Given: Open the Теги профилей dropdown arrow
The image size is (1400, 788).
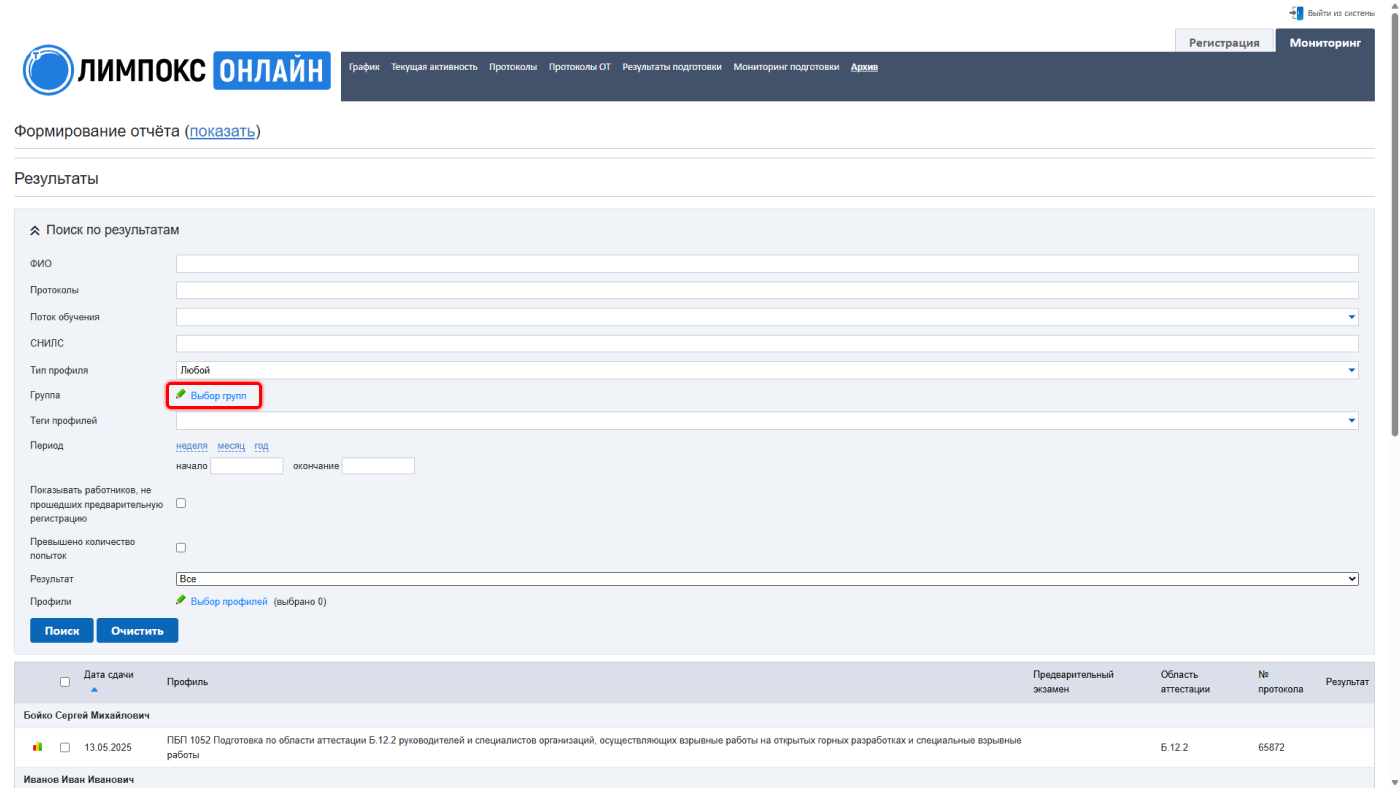Looking at the screenshot, I should click(x=1352, y=421).
